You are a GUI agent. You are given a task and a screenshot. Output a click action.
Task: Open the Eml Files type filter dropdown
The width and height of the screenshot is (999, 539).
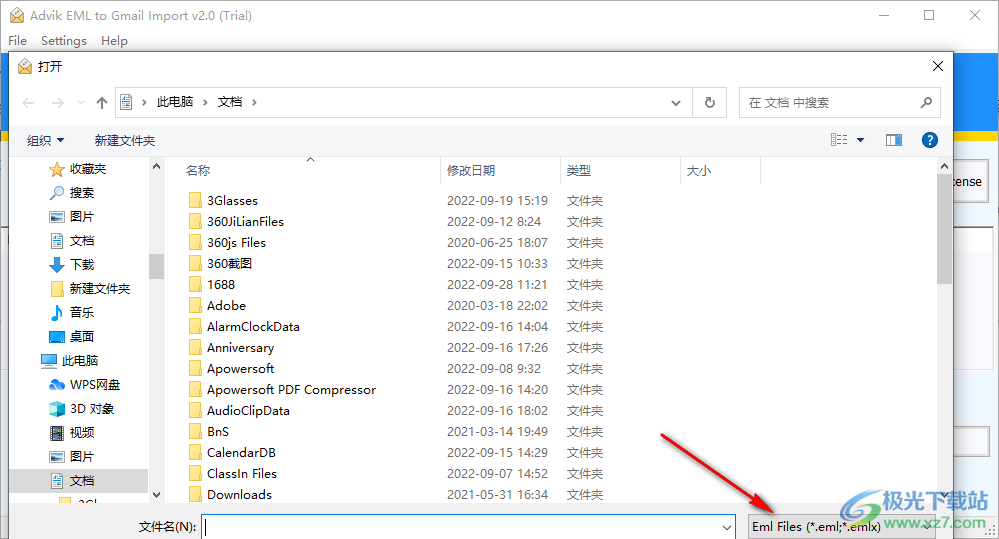coord(841,527)
